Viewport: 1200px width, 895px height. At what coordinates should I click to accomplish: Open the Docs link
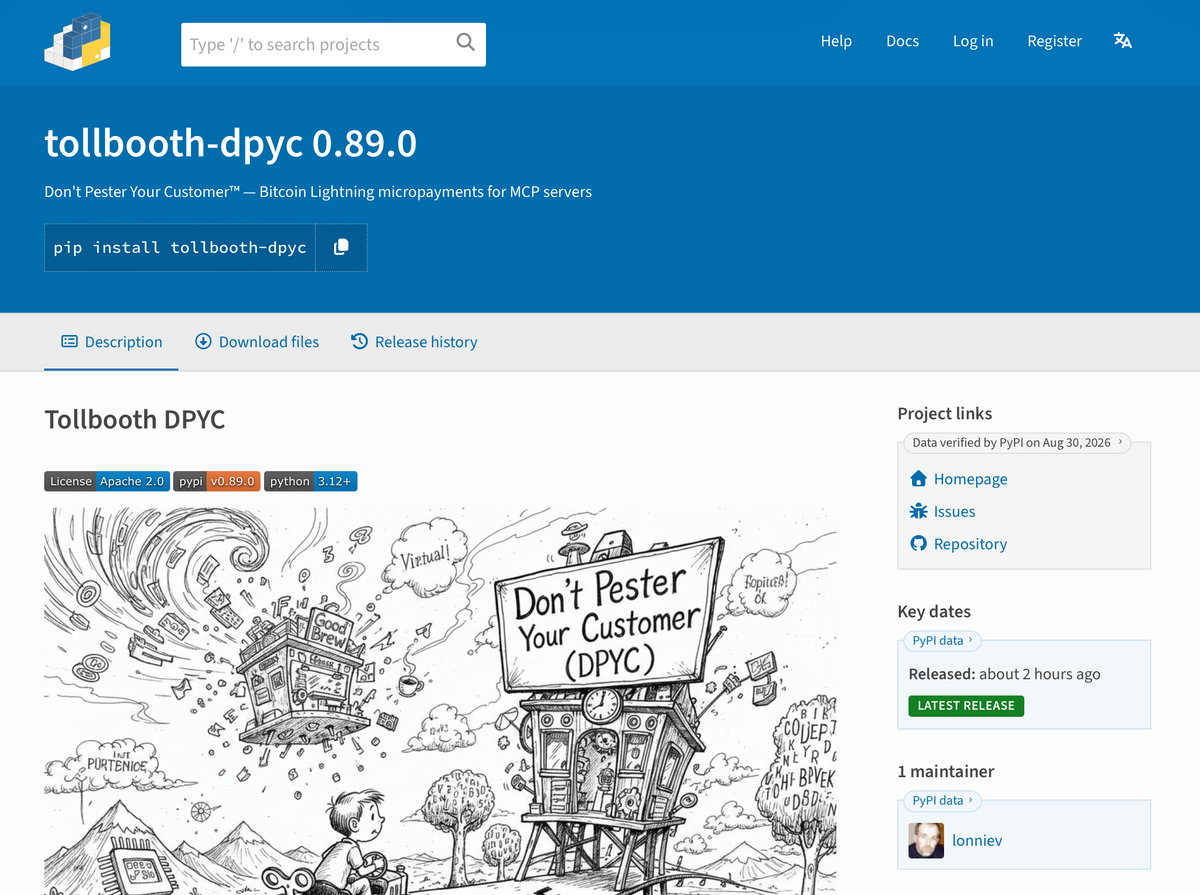click(902, 41)
